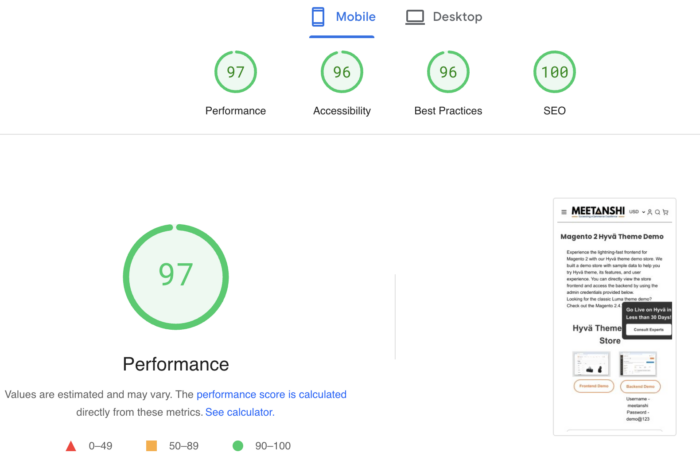This screenshot has width=700, height=464.
Task: Click the orange square 50–89 legend icon
Action: pyautogui.click(x=151, y=446)
